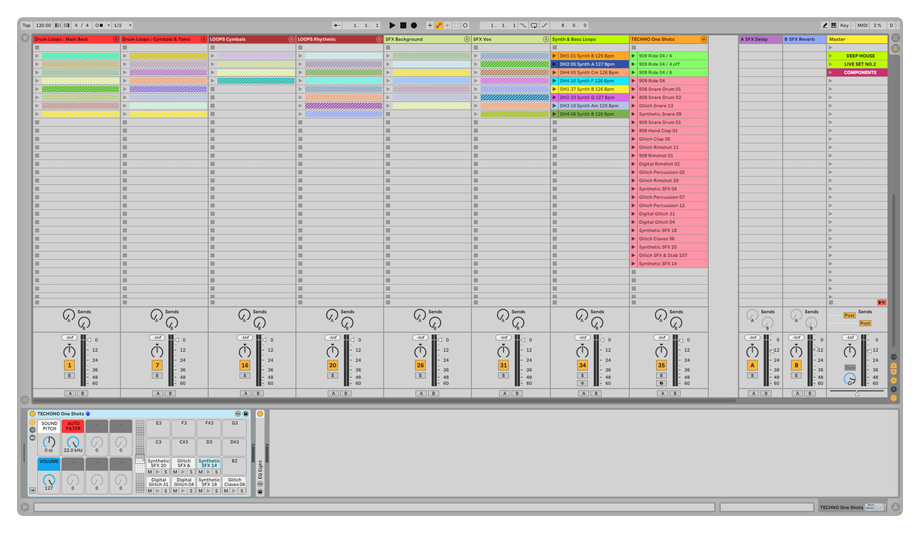The height and width of the screenshot is (533, 920).
Task: Switch to Session View selector icon
Action: point(896,48)
